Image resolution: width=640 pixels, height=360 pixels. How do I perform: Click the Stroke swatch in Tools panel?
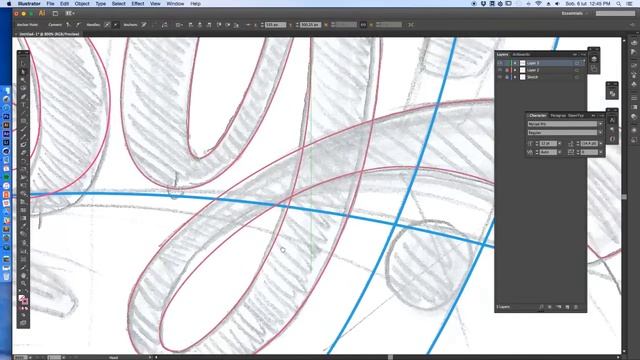click(x=25, y=301)
